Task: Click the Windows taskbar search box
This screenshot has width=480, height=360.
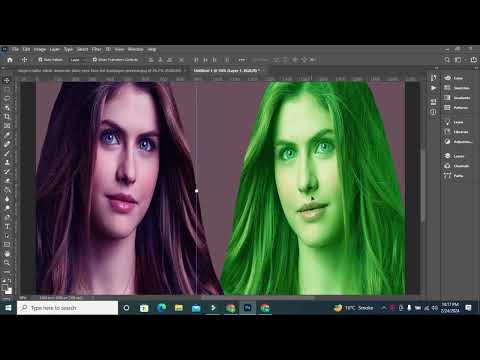Action: [68, 308]
